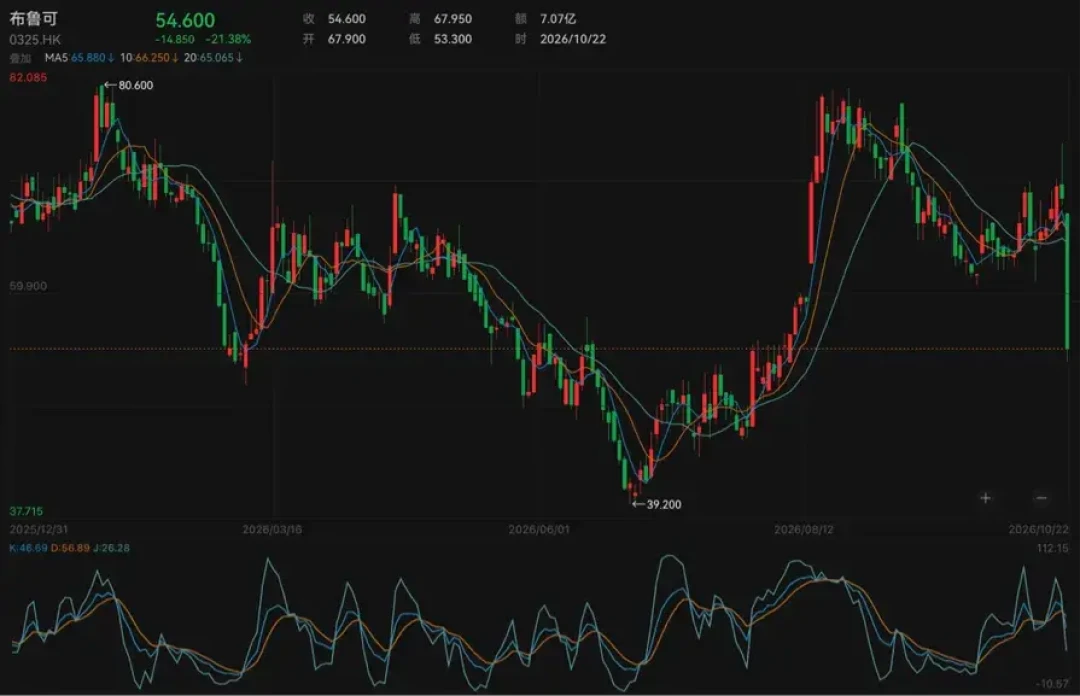Click the 2026/06/01 date axis label

[x=539, y=529]
